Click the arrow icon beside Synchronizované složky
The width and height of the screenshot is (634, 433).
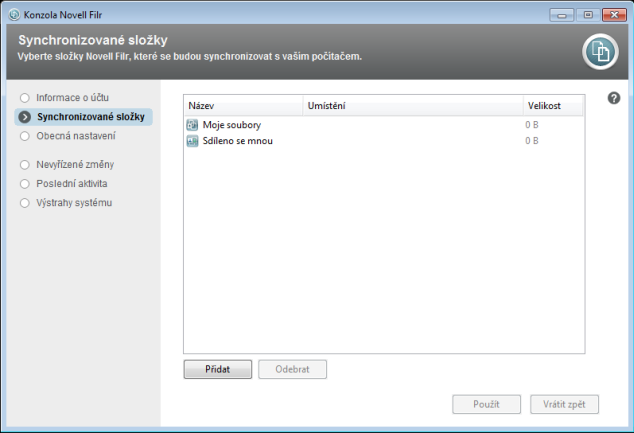25,117
